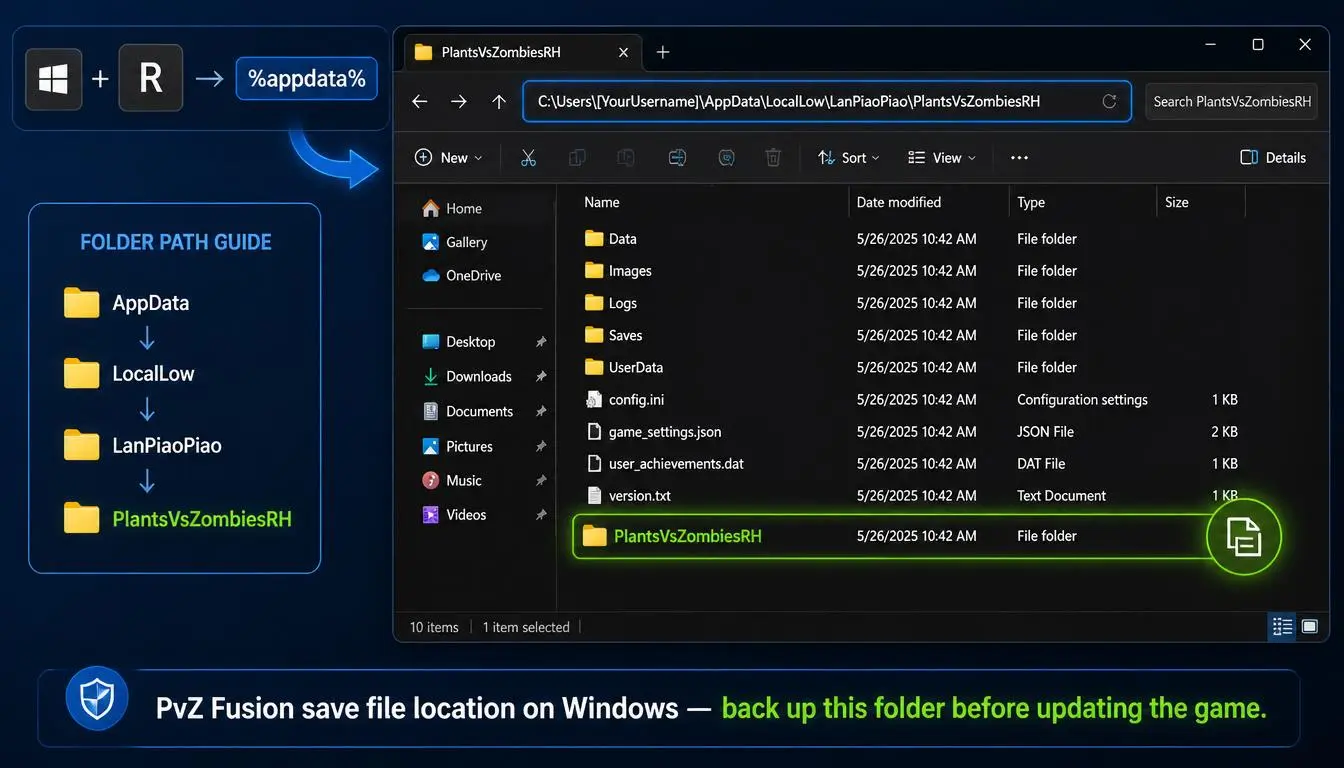
Task: Go up one folder level arrow
Action: coord(499,101)
